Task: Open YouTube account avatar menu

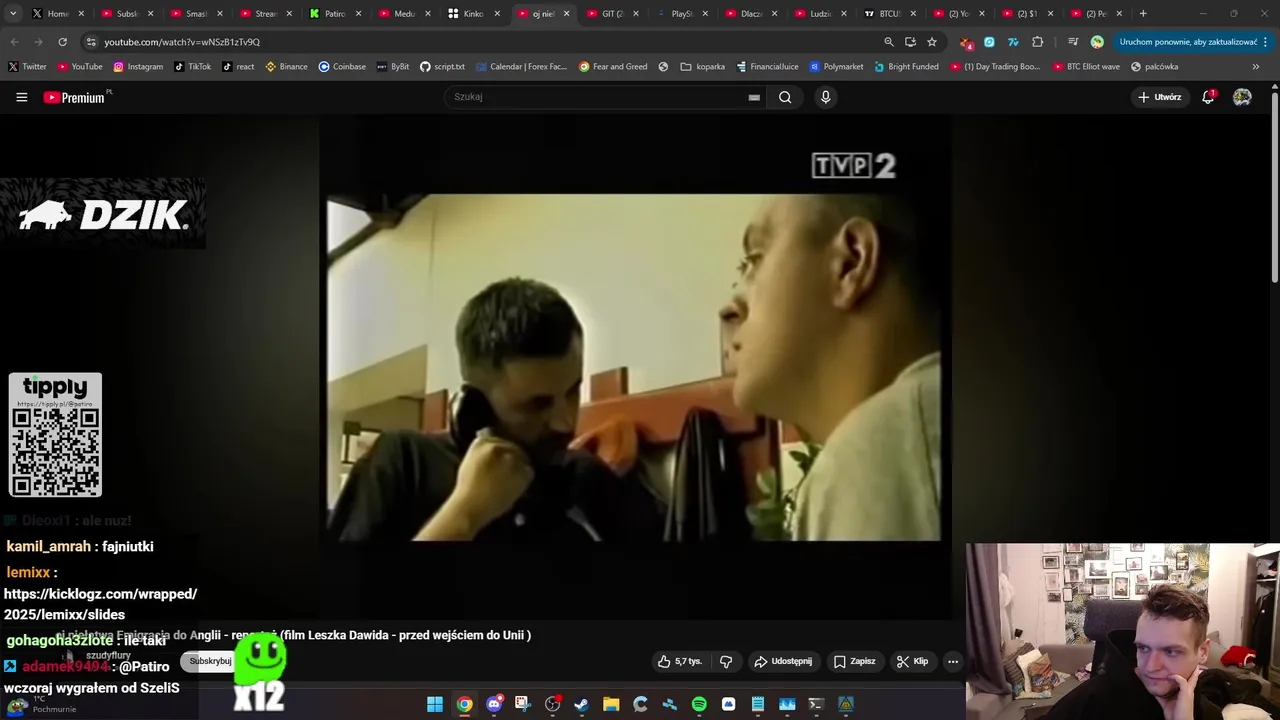Action: 1242,97
